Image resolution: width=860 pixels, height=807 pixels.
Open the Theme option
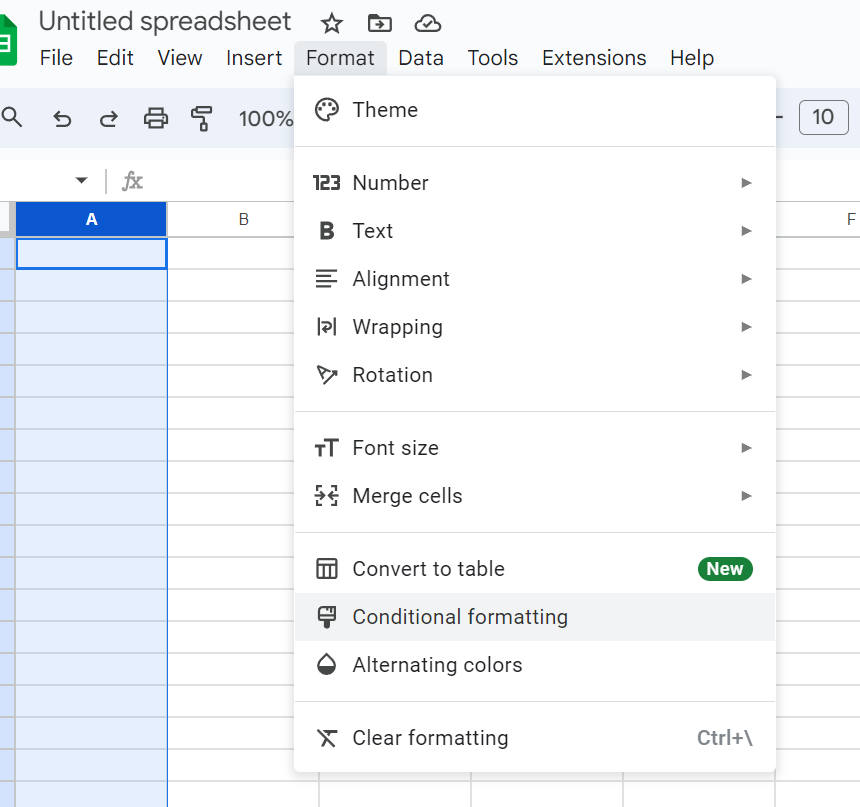click(x=385, y=110)
